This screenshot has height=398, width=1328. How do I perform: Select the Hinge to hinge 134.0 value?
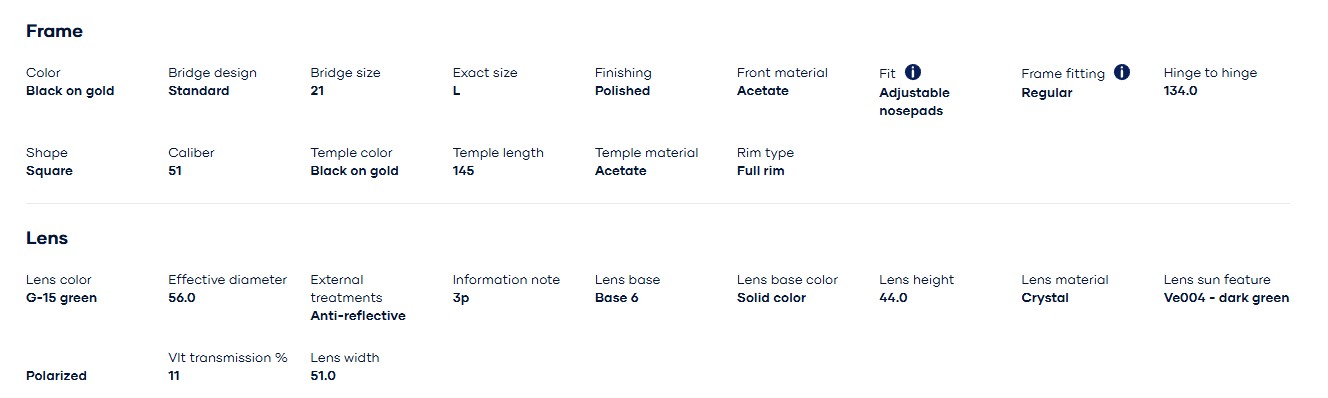(x=1180, y=91)
